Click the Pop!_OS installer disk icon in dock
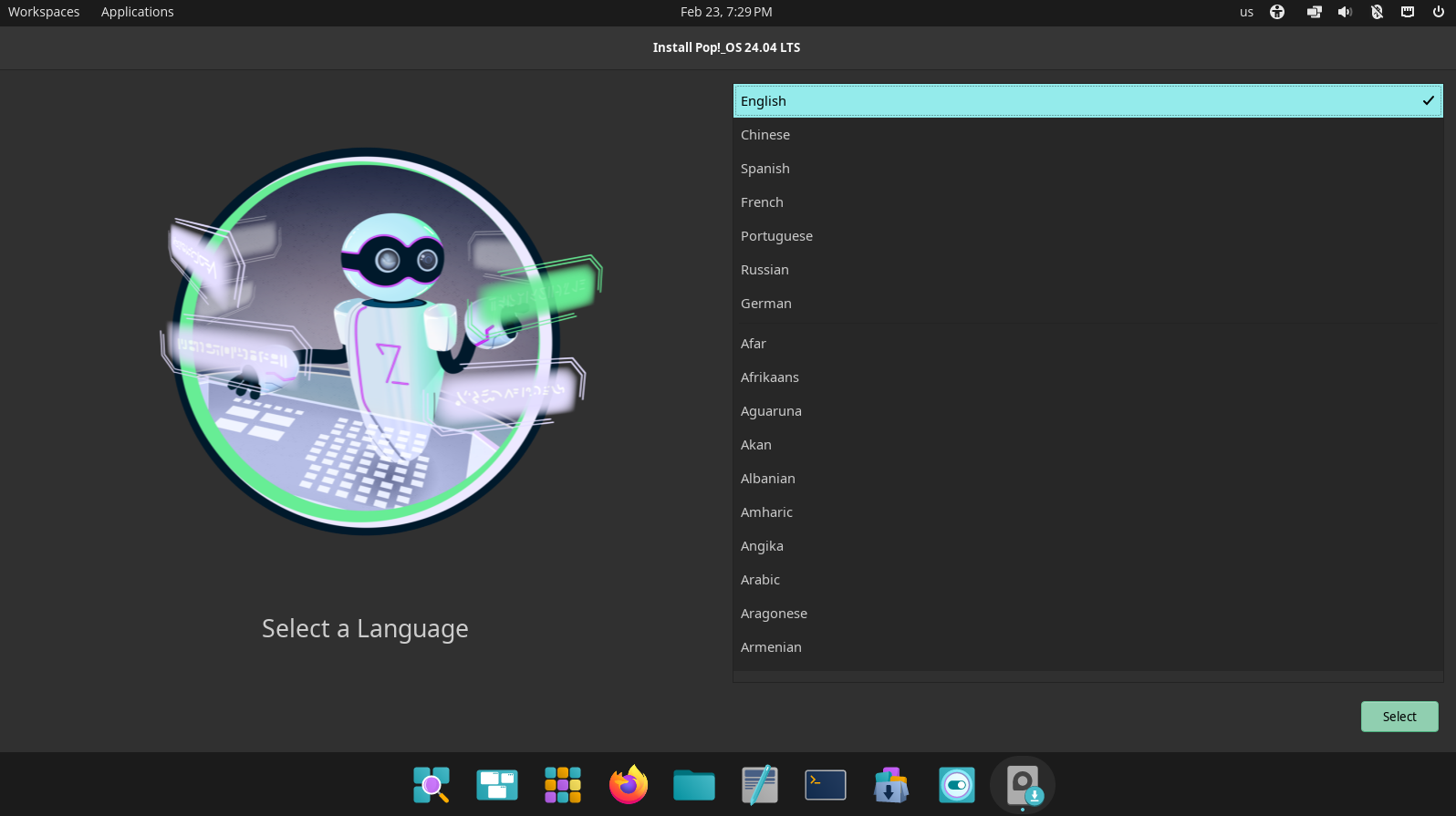This screenshot has height=816, width=1456. [1023, 785]
